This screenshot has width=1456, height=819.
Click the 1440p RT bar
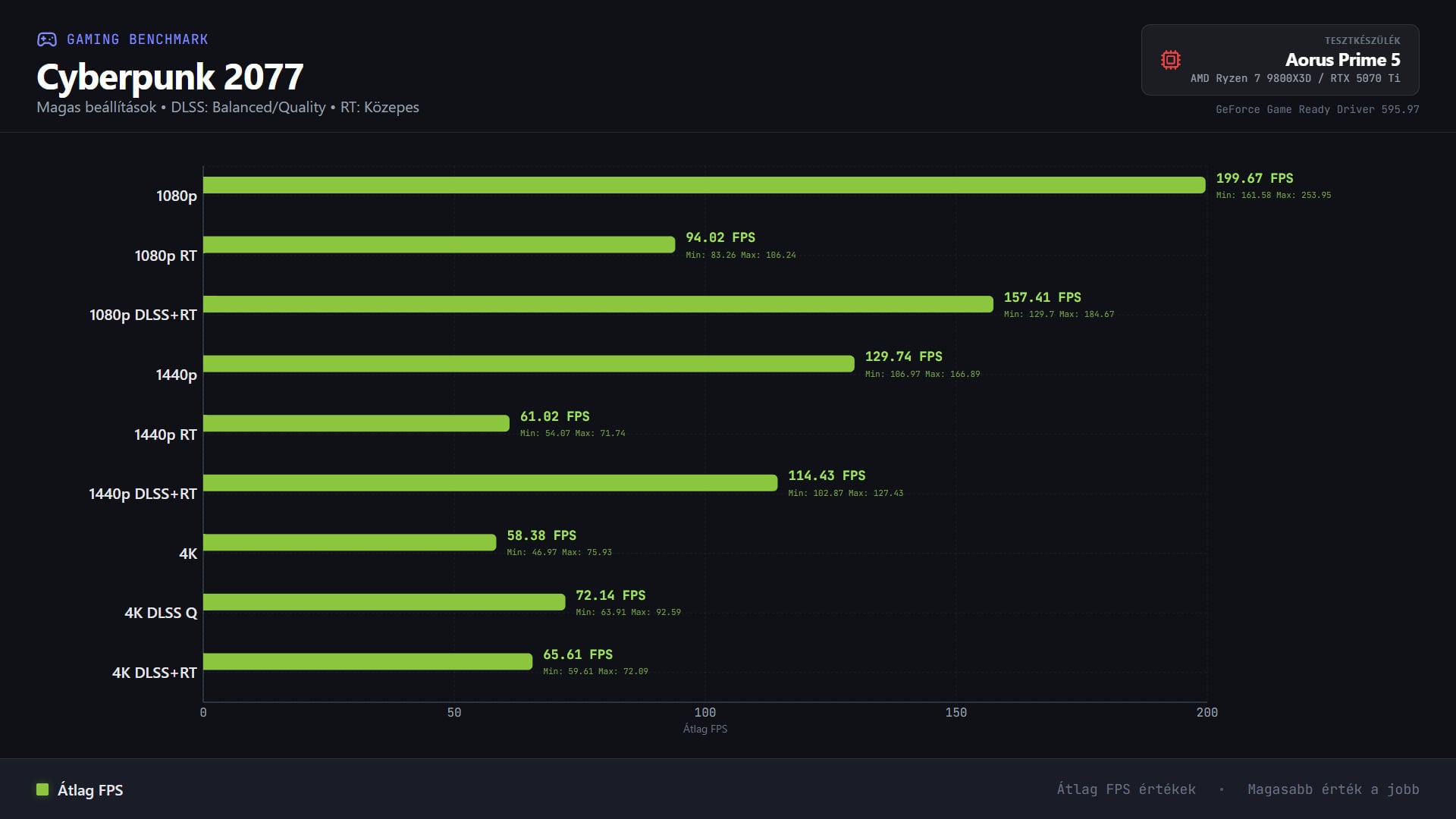pyautogui.click(x=356, y=423)
